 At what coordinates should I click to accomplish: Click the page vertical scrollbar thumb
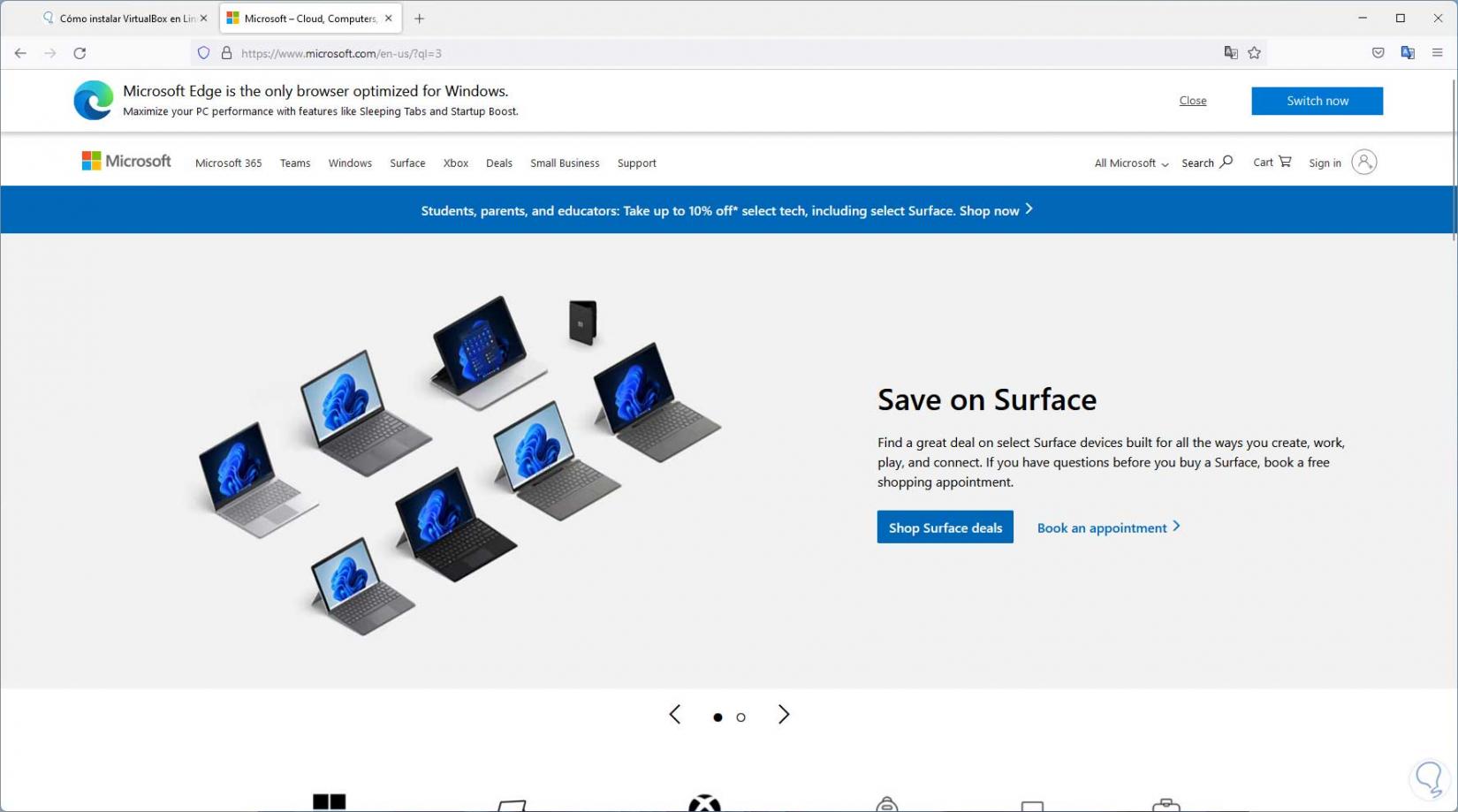pos(1454,159)
